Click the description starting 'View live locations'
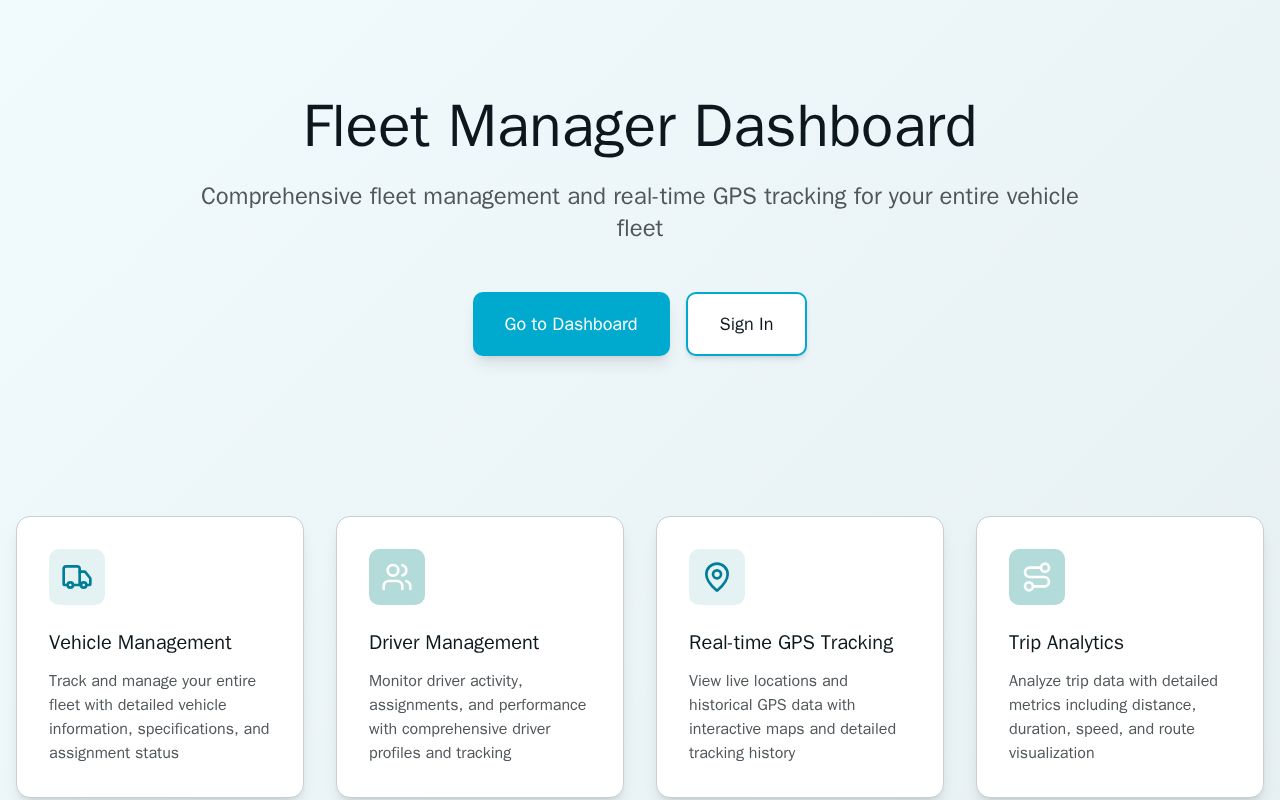The width and height of the screenshot is (1280, 800). pos(793,717)
